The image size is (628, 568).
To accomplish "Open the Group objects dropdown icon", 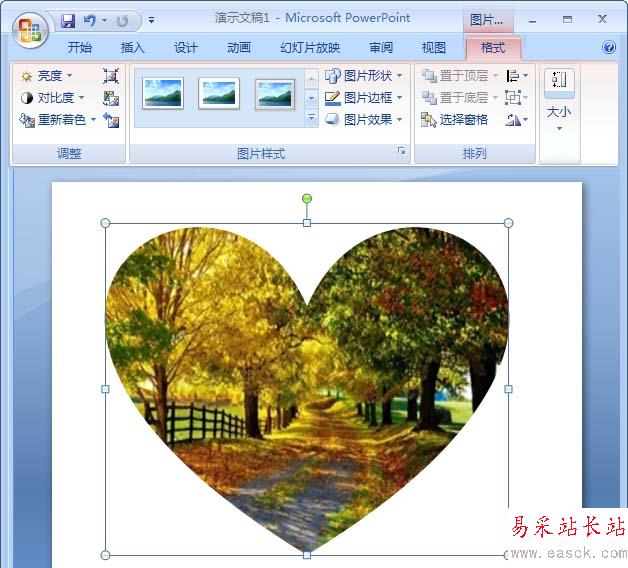I will [x=517, y=98].
